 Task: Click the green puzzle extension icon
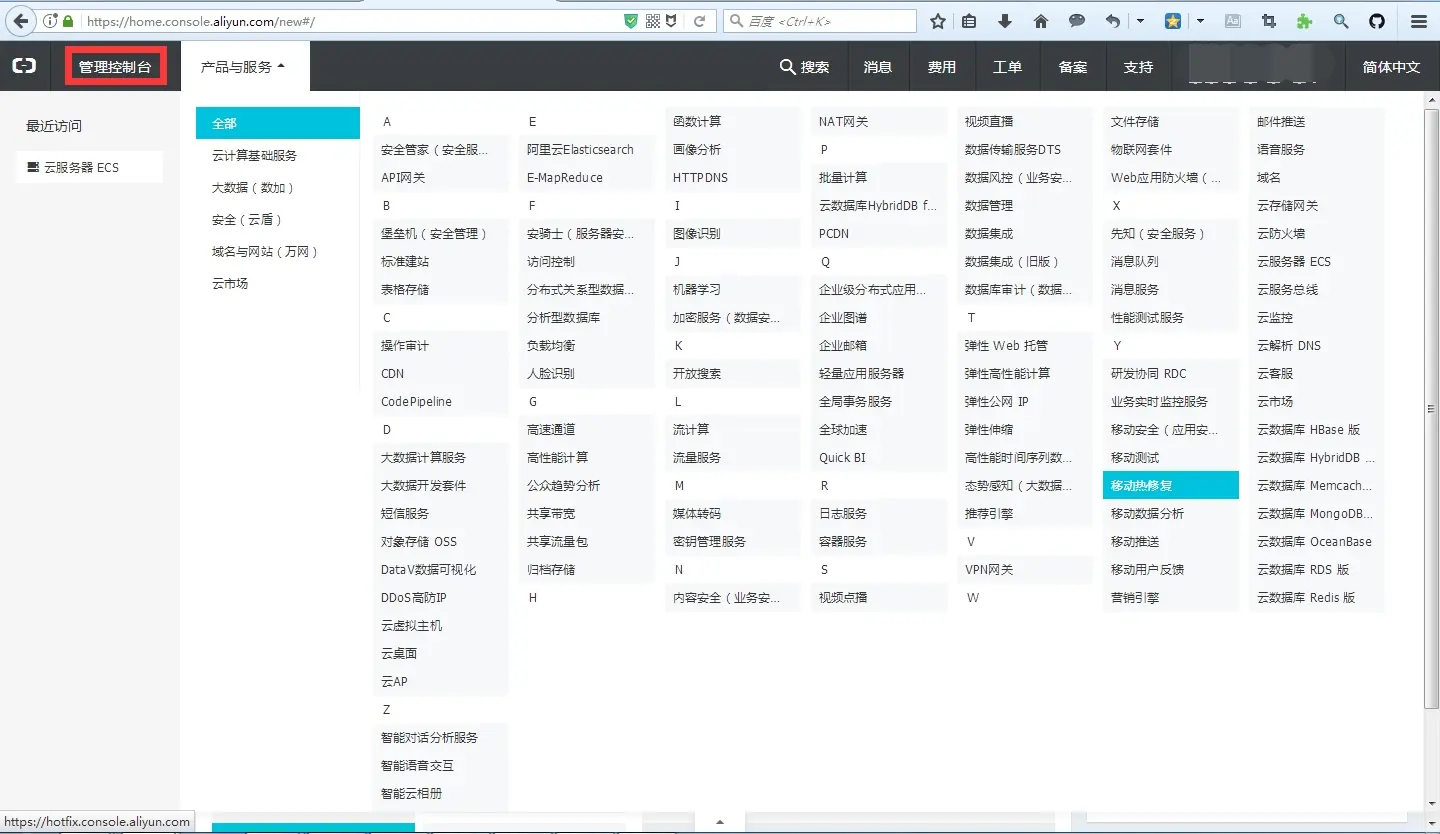tap(1304, 21)
